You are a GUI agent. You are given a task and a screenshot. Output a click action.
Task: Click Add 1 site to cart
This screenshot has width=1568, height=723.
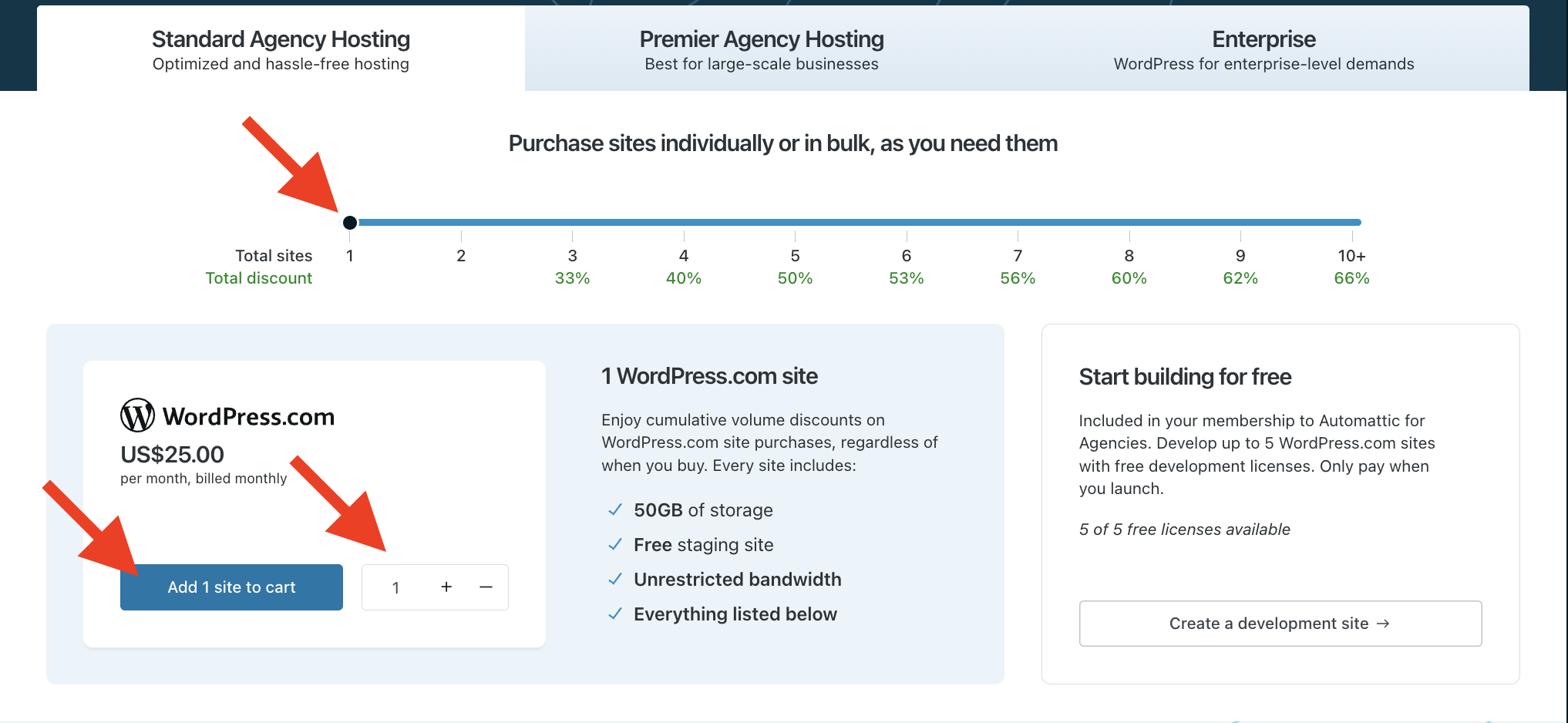pos(231,587)
